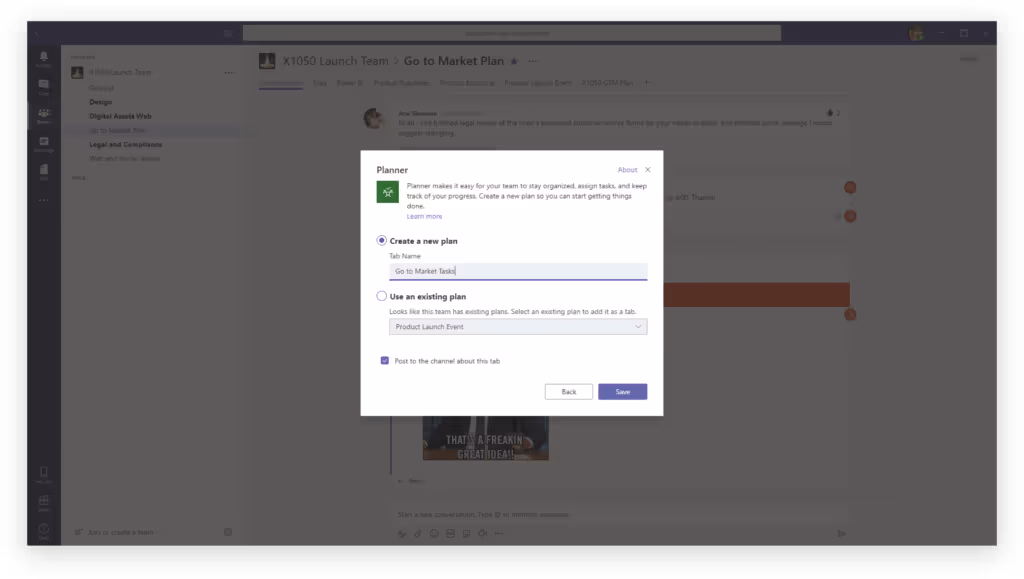The width and height of the screenshot is (1024, 579).
Task: Switch to the Conversations tab
Action: [x=281, y=83]
